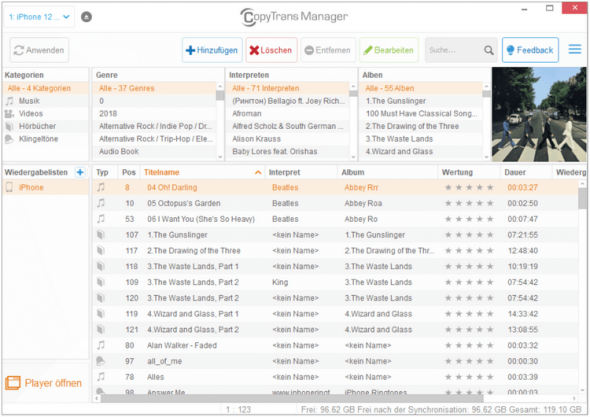This screenshot has width=590, height=417.
Task: Set star rating for Alan Walker - Faded
Action: click(x=469, y=345)
